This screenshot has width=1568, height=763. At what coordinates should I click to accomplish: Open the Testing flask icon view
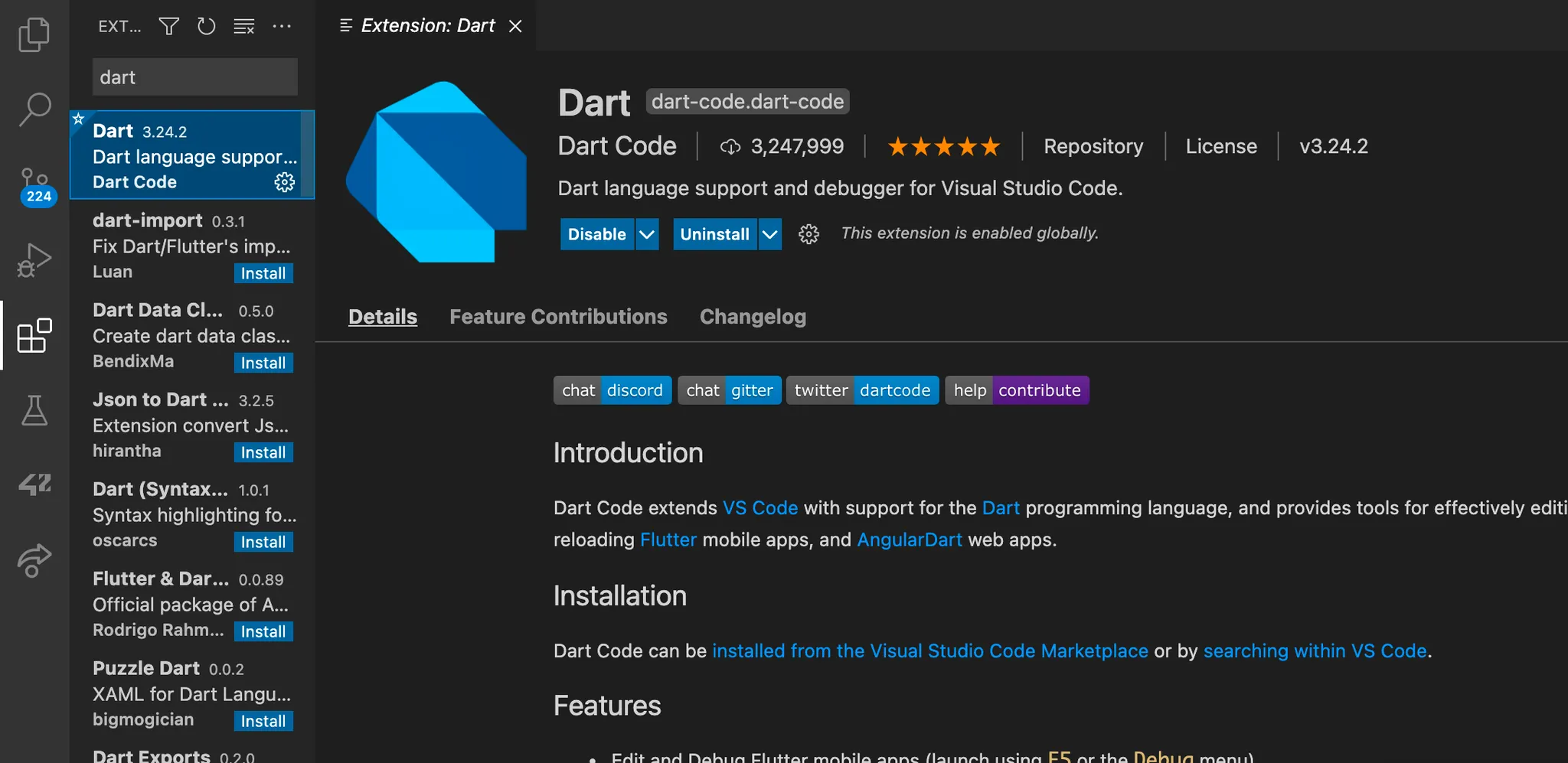pyautogui.click(x=34, y=411)
